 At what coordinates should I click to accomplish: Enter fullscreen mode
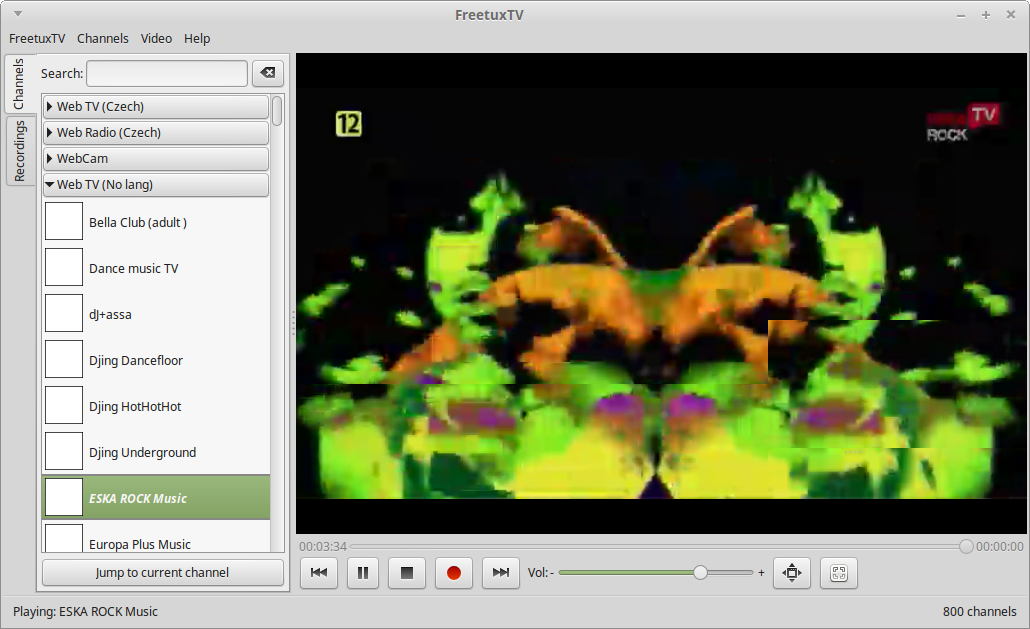[x=839, y=573]
